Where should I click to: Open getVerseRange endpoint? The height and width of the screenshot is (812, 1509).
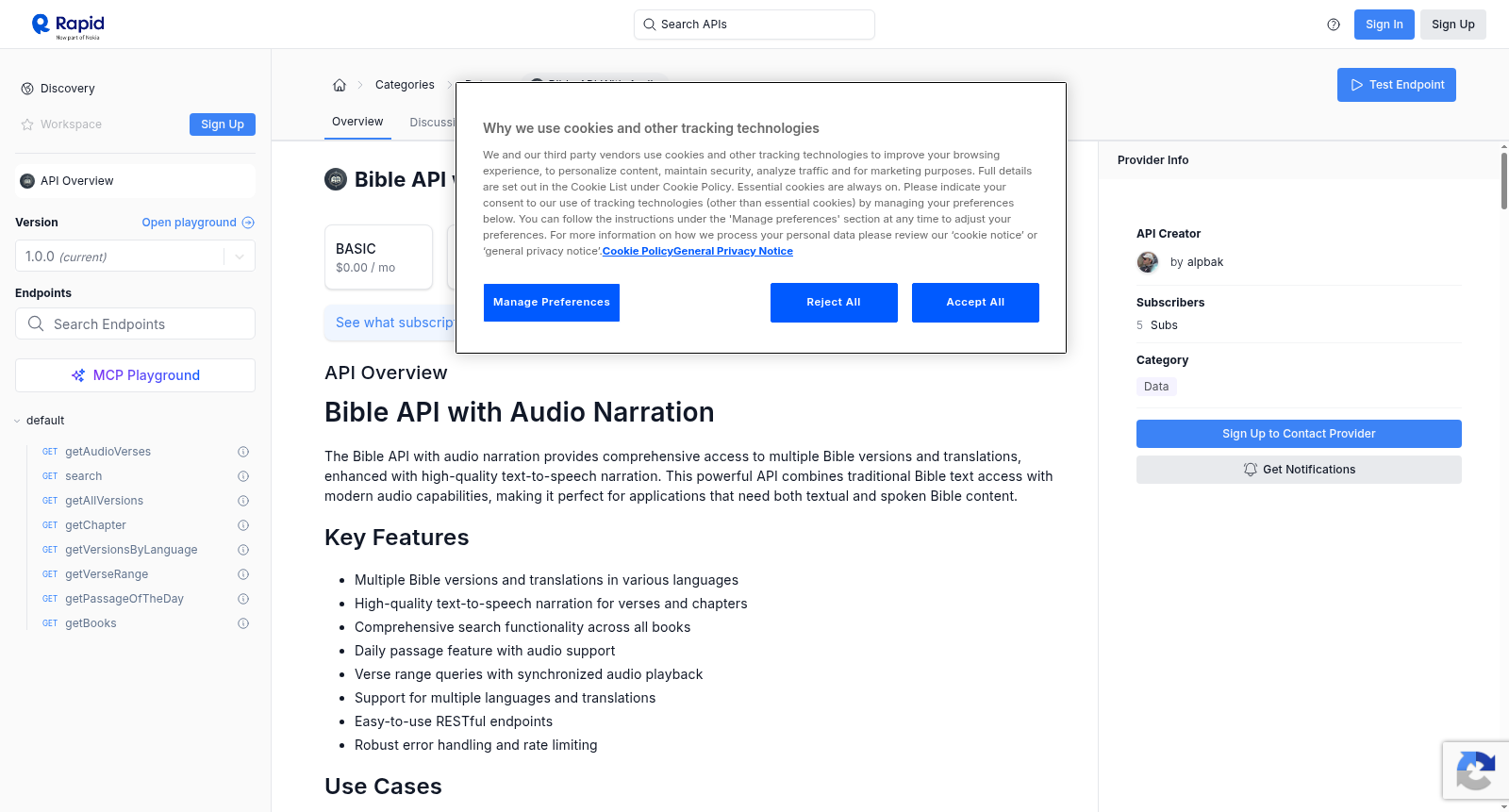(x=107, y=574)
